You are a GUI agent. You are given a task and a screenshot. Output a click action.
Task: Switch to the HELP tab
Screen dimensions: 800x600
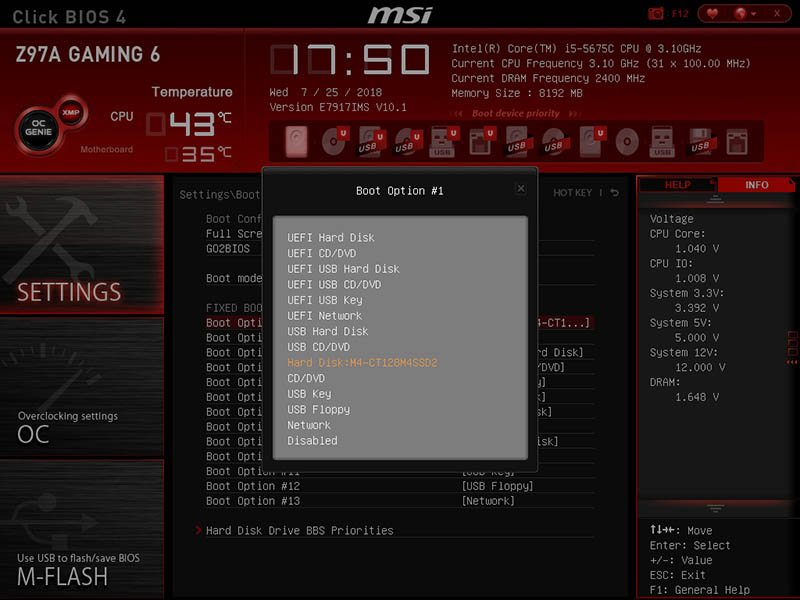[x=678, y=185]
